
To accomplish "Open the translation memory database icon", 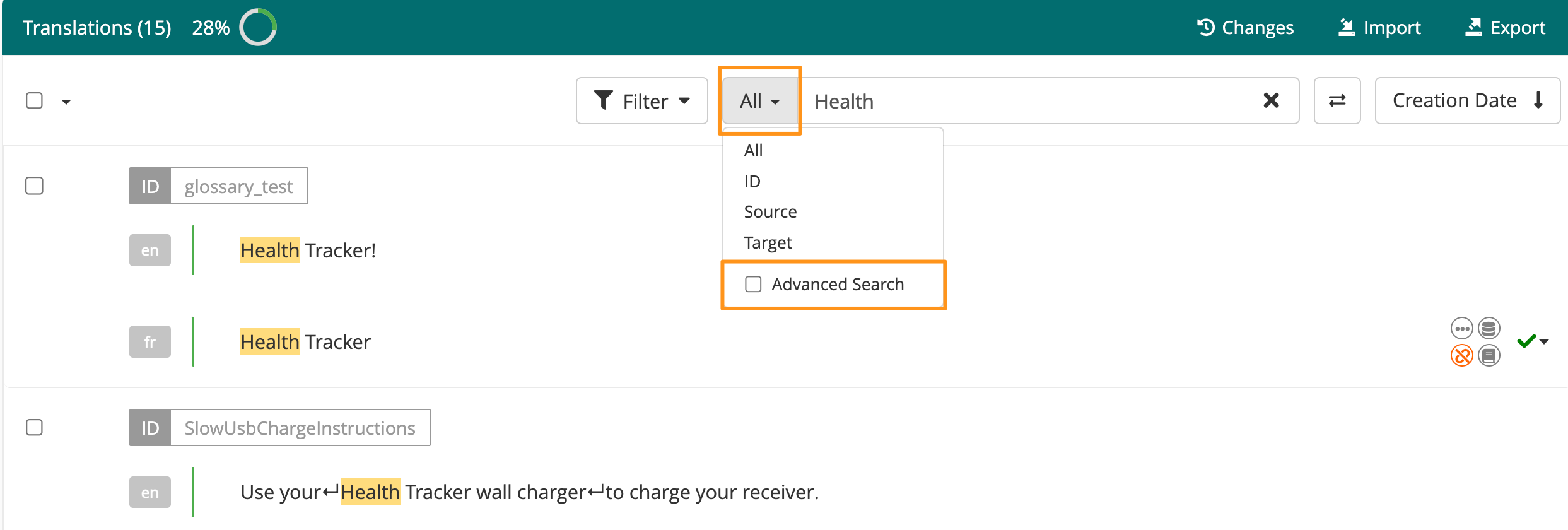I will pyautogui.click(x=1489, y=328).
